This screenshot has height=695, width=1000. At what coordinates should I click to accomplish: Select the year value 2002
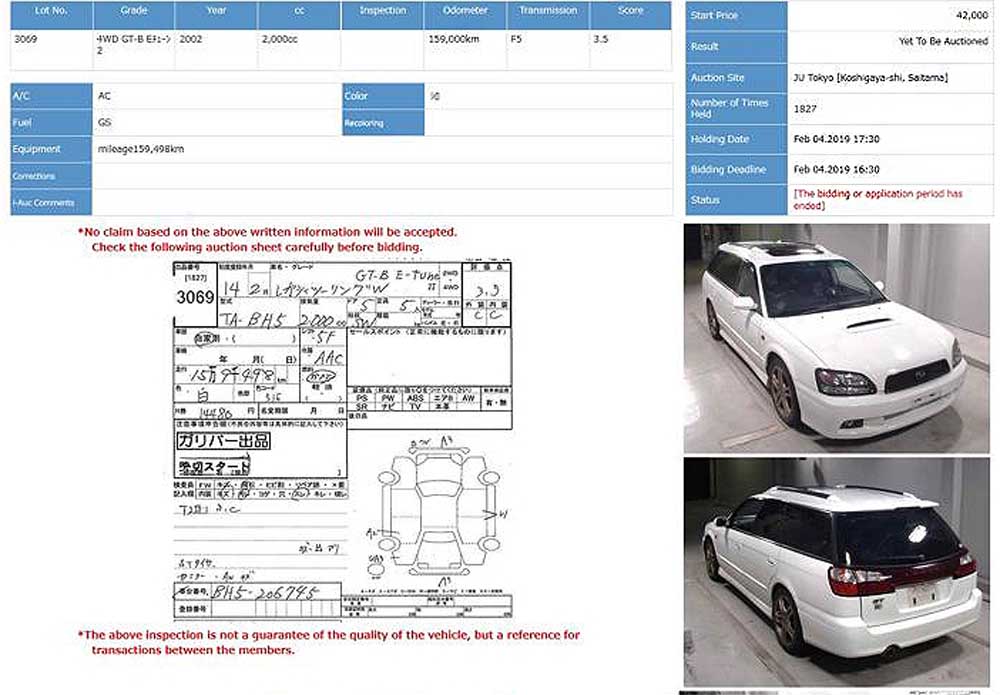191,39
